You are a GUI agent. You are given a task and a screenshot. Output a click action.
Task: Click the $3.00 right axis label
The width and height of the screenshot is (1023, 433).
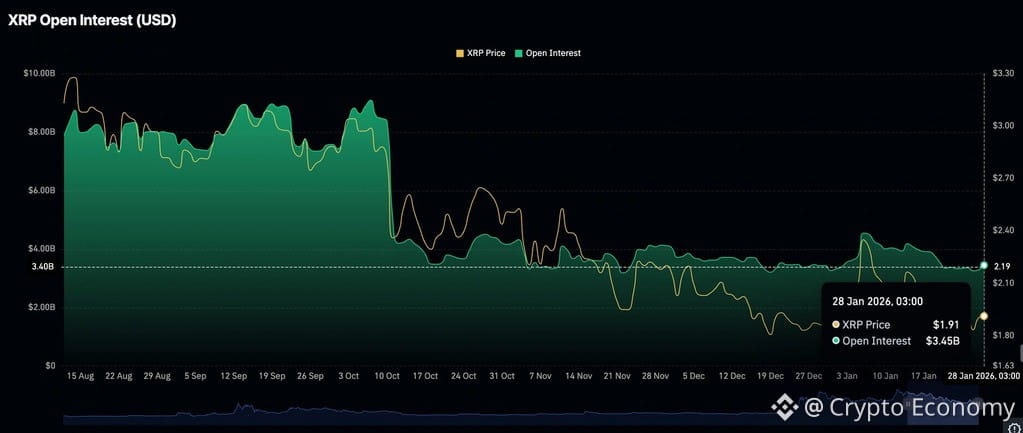pyautogui.click(x=1002, y=126)
